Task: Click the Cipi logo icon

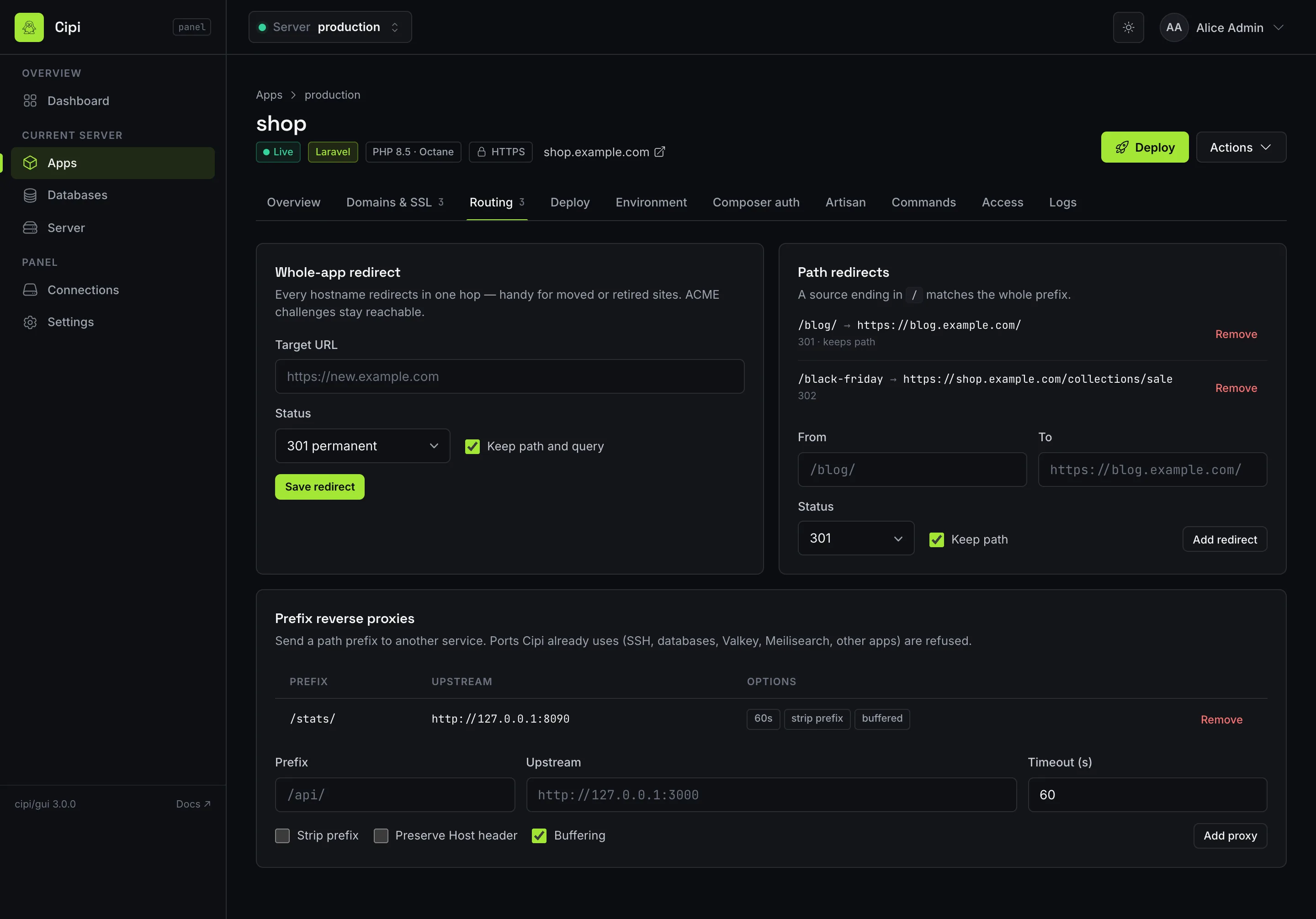Action: pos(29,27)
